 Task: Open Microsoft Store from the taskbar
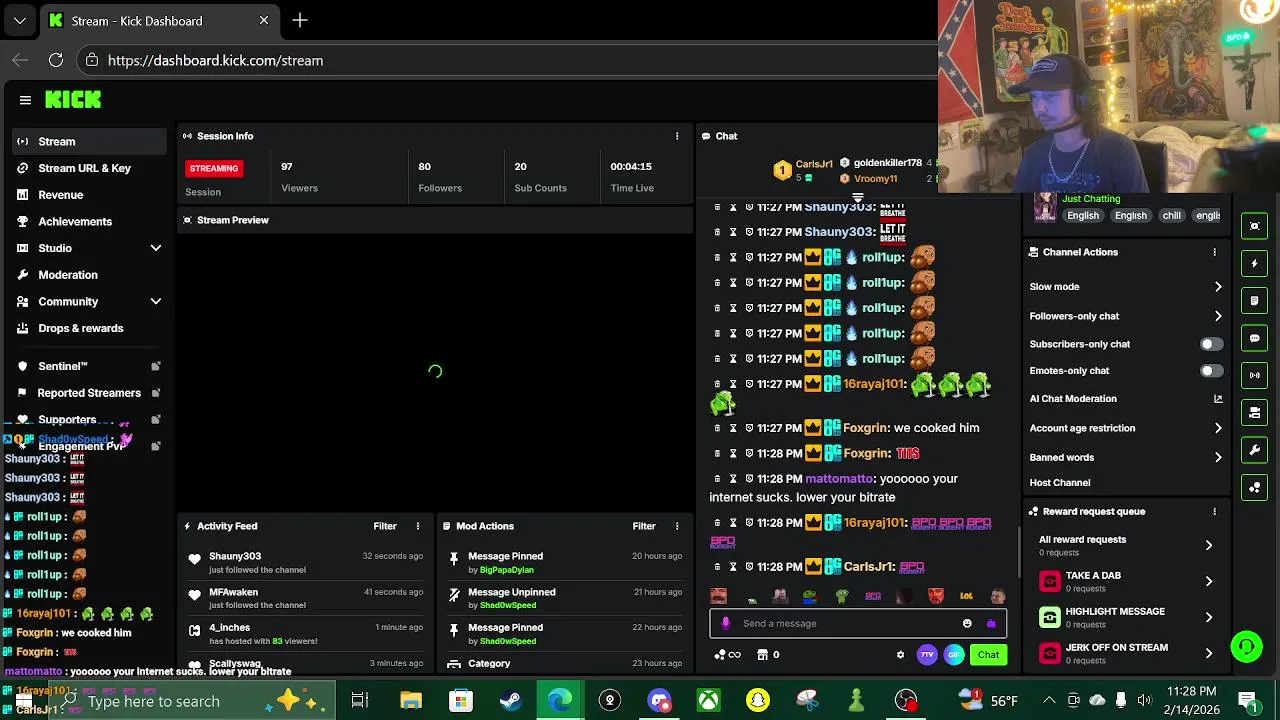click(x=460, y=700)
